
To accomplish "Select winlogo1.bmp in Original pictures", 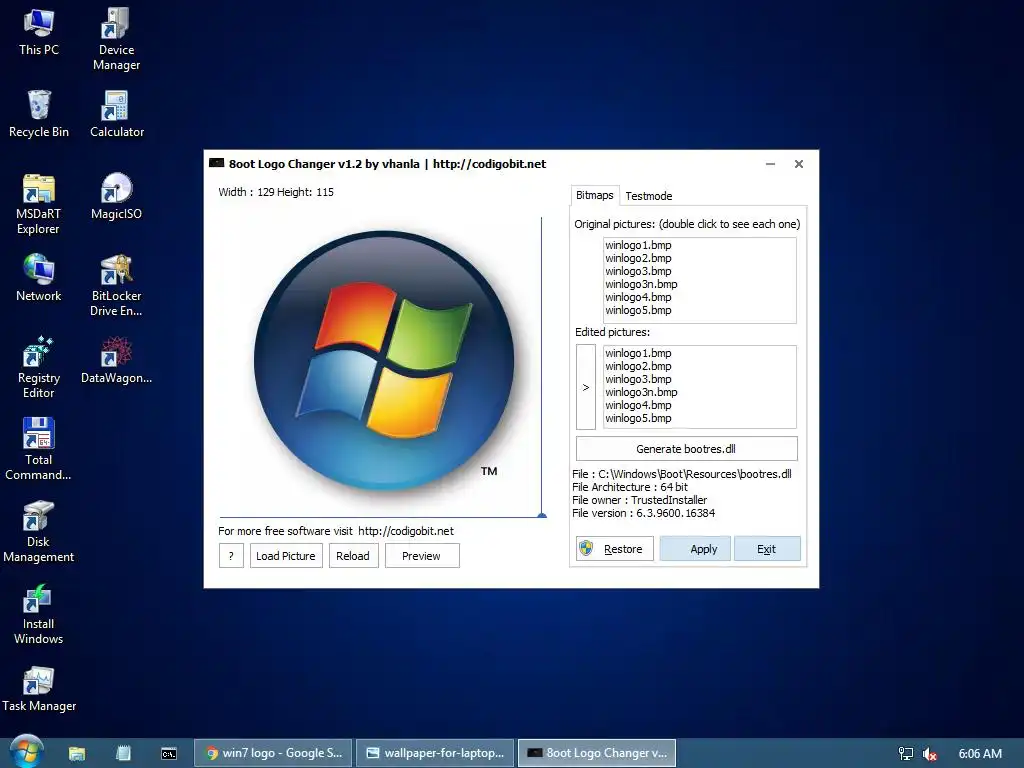I will pyautogui.click(x=638, y=245).
